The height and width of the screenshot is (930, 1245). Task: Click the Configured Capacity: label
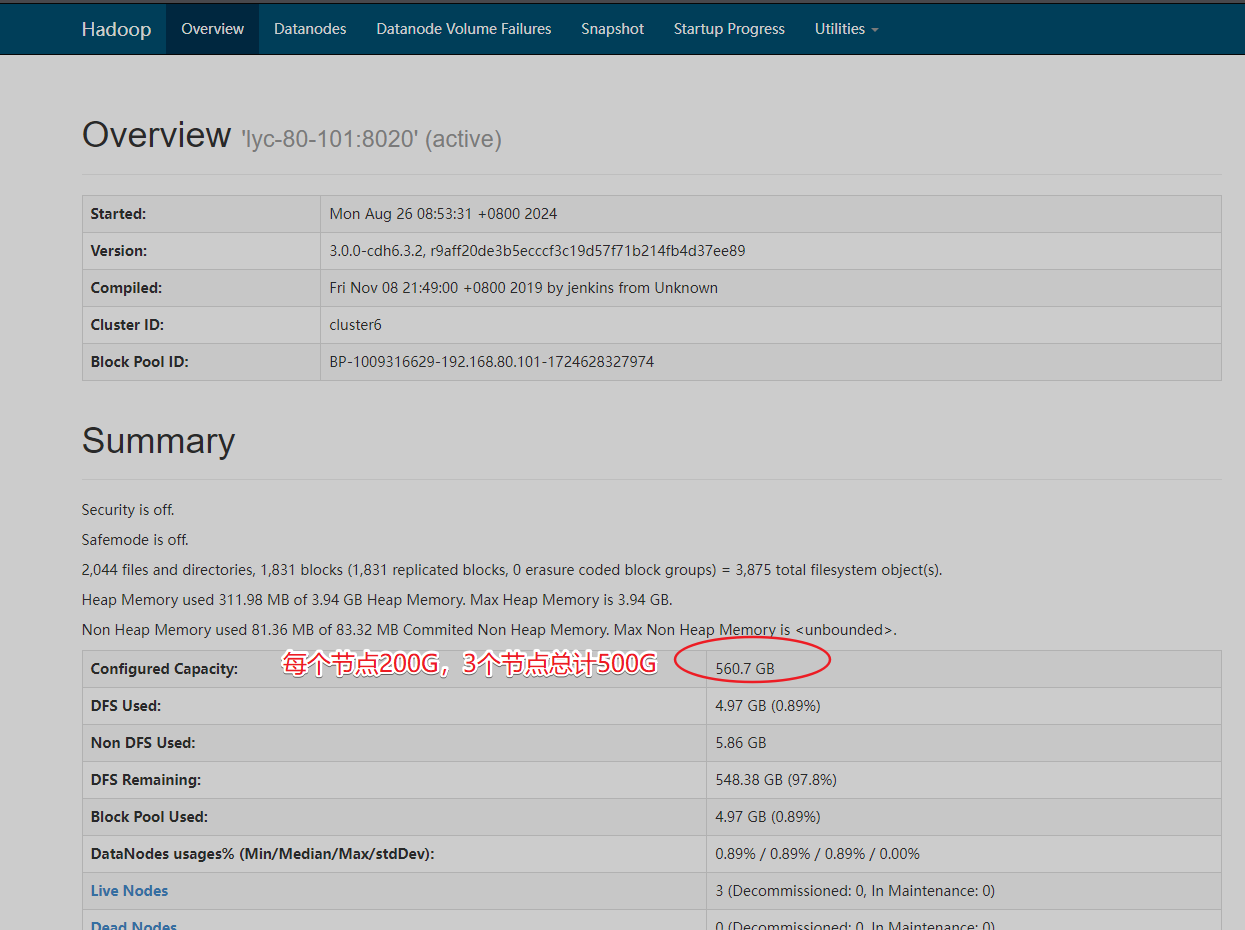tap(164, 668)
